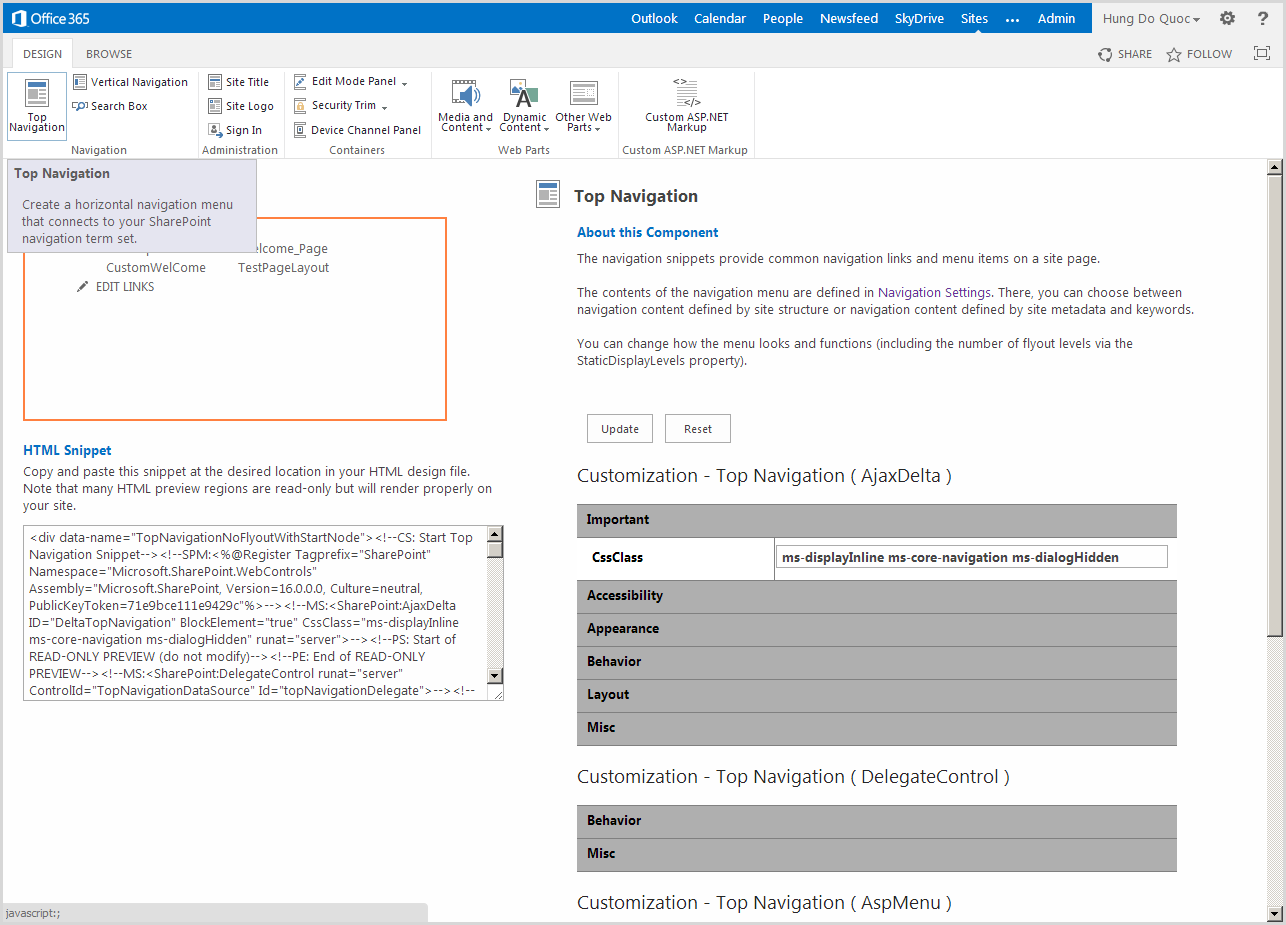This screenshot has width=1286, height=925.
Task: Click the page scrollbar up arrow
Action: pyautogui.click(x=1275, y=167)
